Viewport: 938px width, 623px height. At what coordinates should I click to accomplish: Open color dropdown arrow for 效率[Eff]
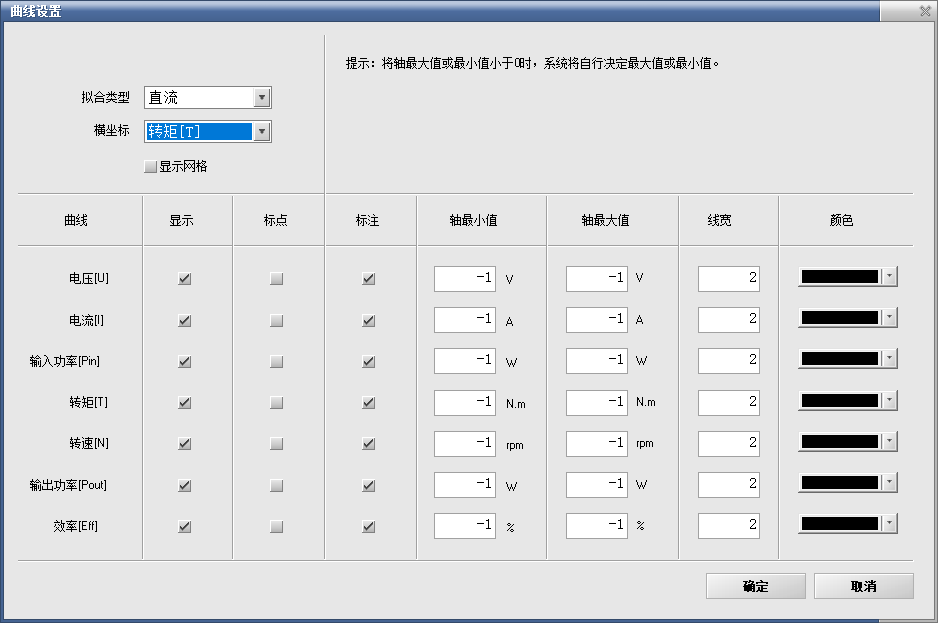[x=889, y=523]
